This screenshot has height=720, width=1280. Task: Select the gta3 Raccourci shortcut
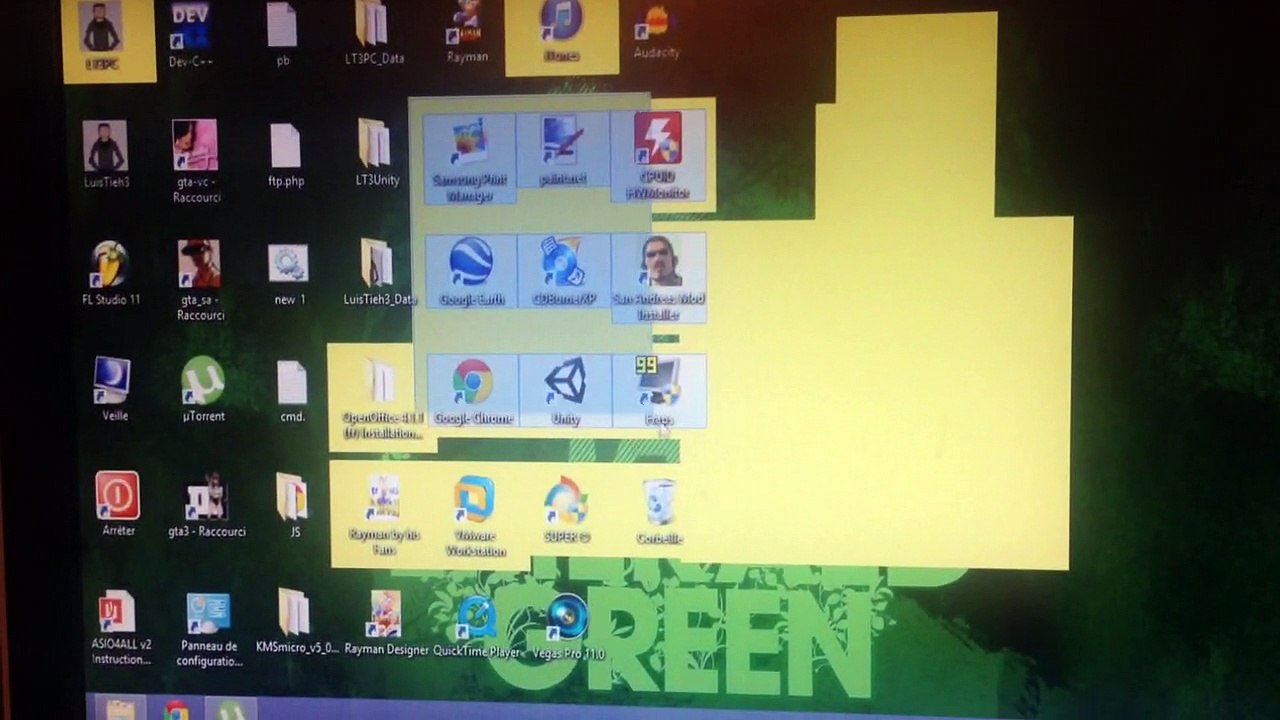point(207,505)
